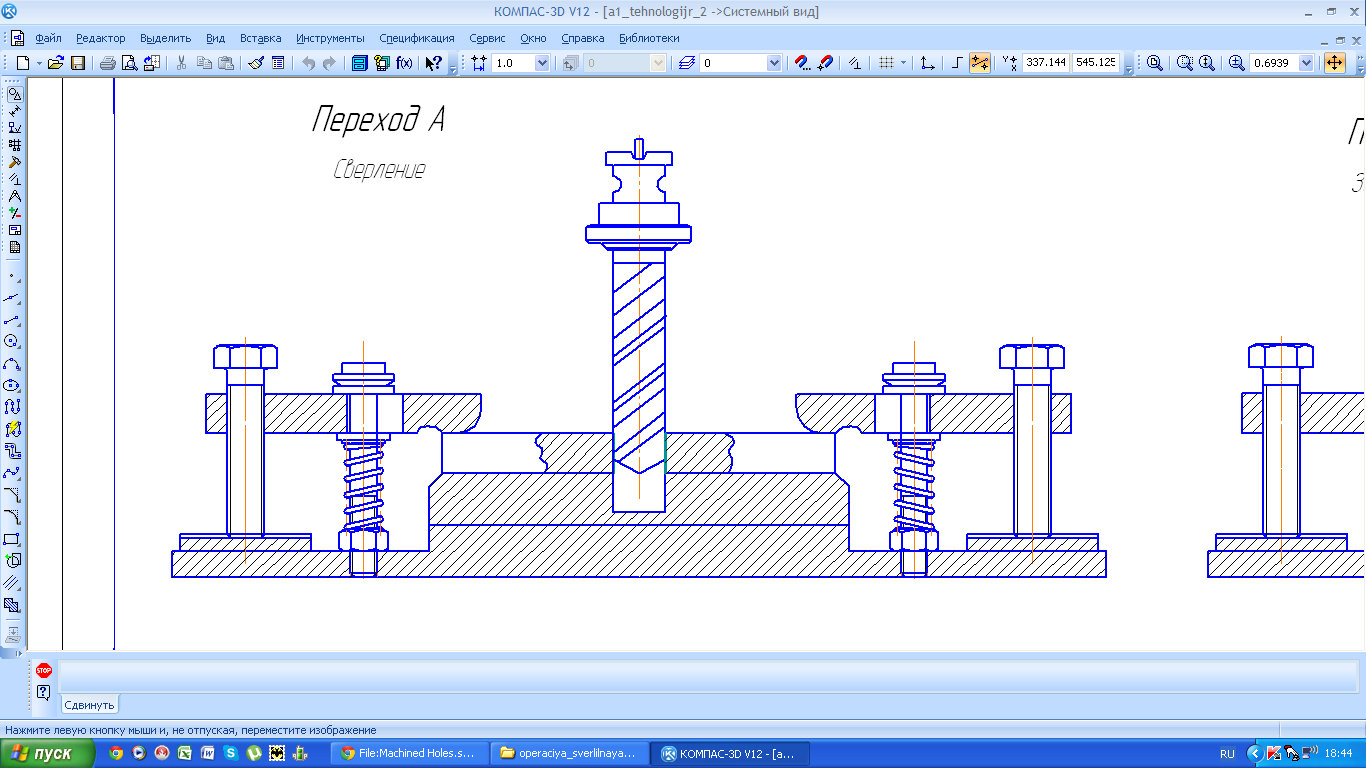Viewport: 1366px width, 768px height.
Task: Click the f(x) variables icon
Action: point(404,63)
